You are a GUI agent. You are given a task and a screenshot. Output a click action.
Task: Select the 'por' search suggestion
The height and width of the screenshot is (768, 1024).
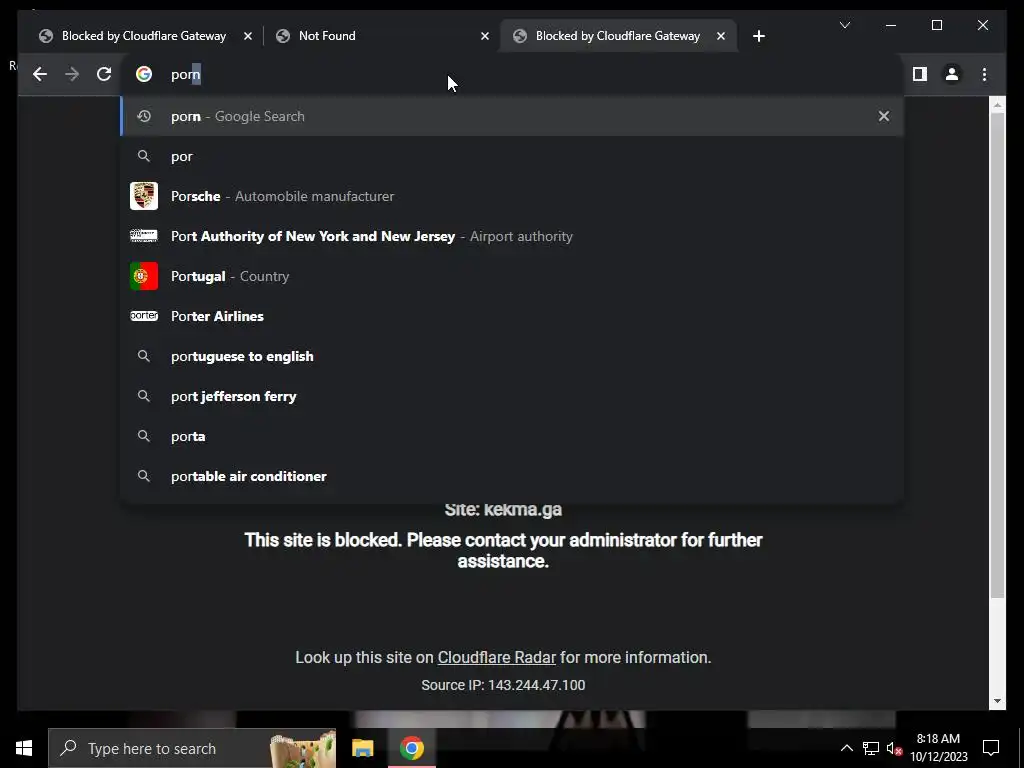512,157
